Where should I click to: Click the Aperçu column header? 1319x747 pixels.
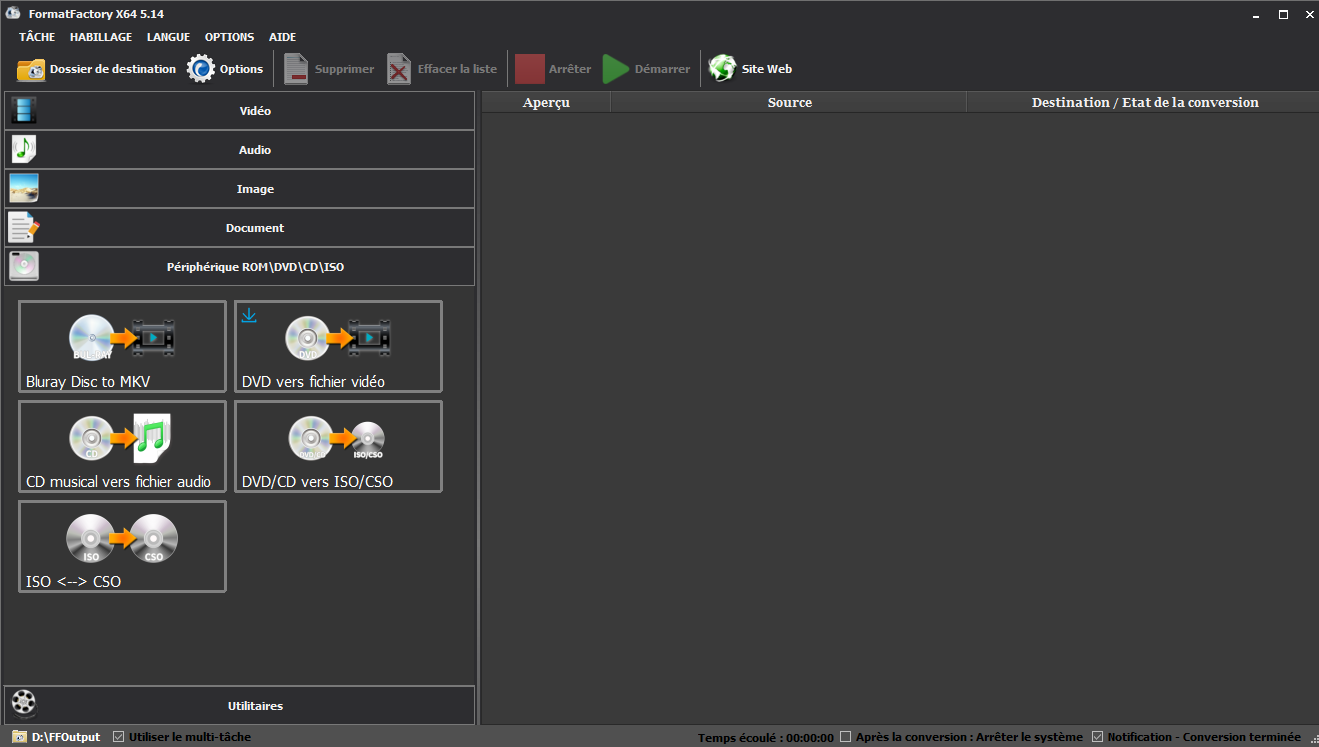546,102
